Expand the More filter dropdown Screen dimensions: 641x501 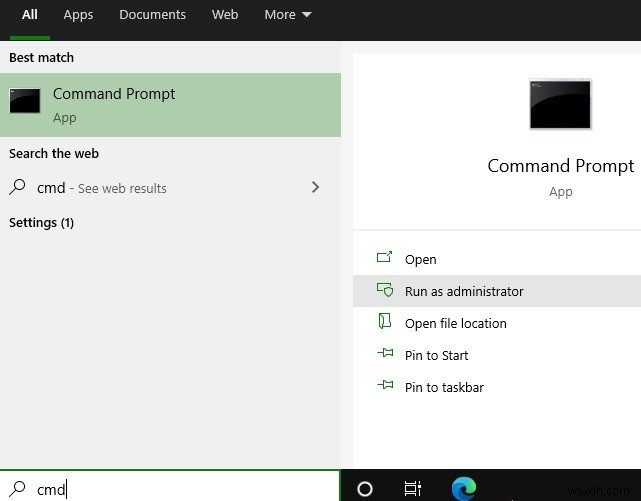point(288,15)
